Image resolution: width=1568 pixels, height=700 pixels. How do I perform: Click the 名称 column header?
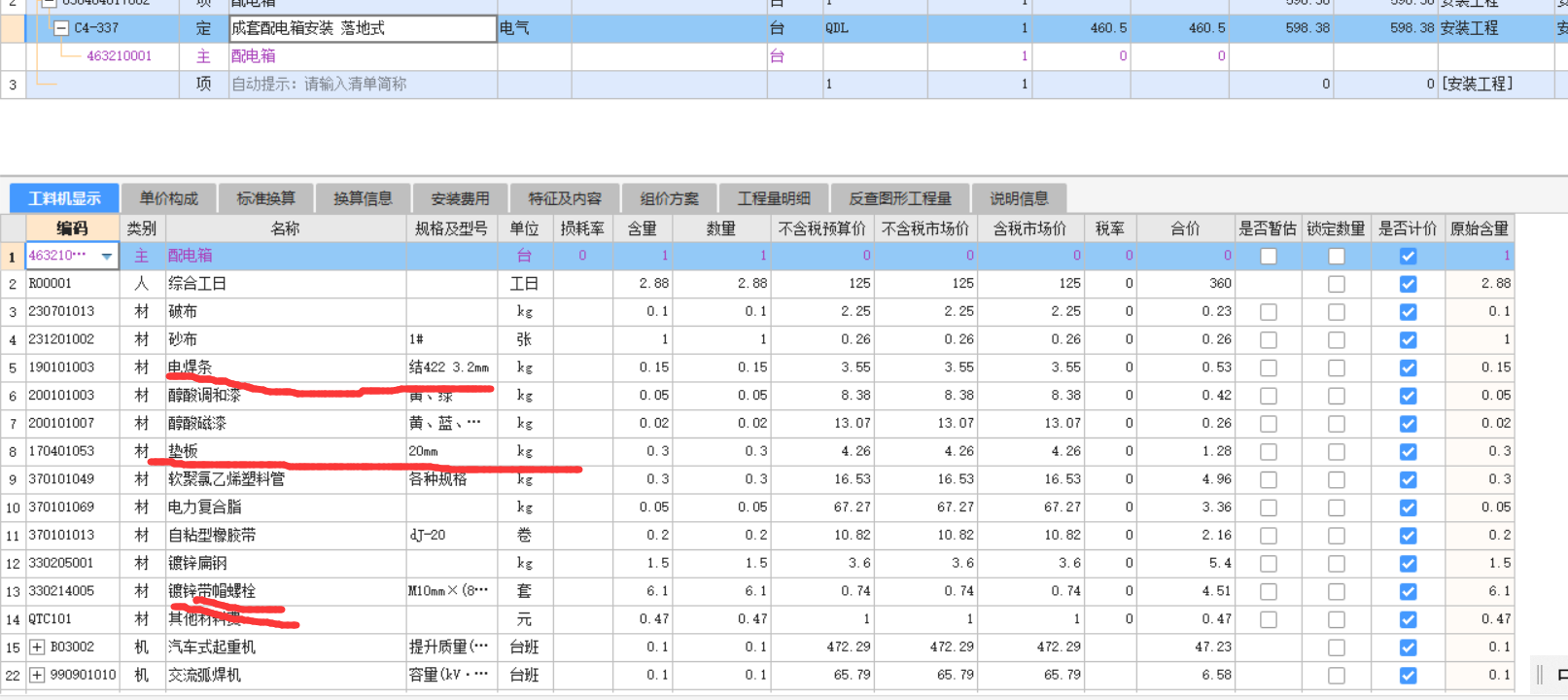click(x=286, y=228)
